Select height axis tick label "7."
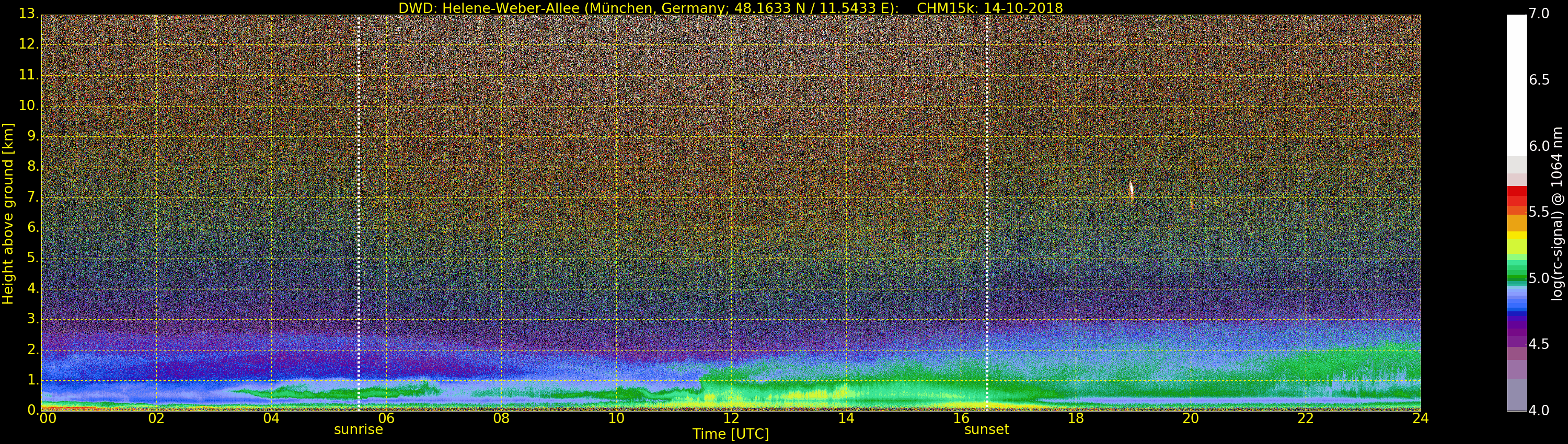Image resolution: width=1568 pixels, height=444 pixels. (x=33, y=197)
